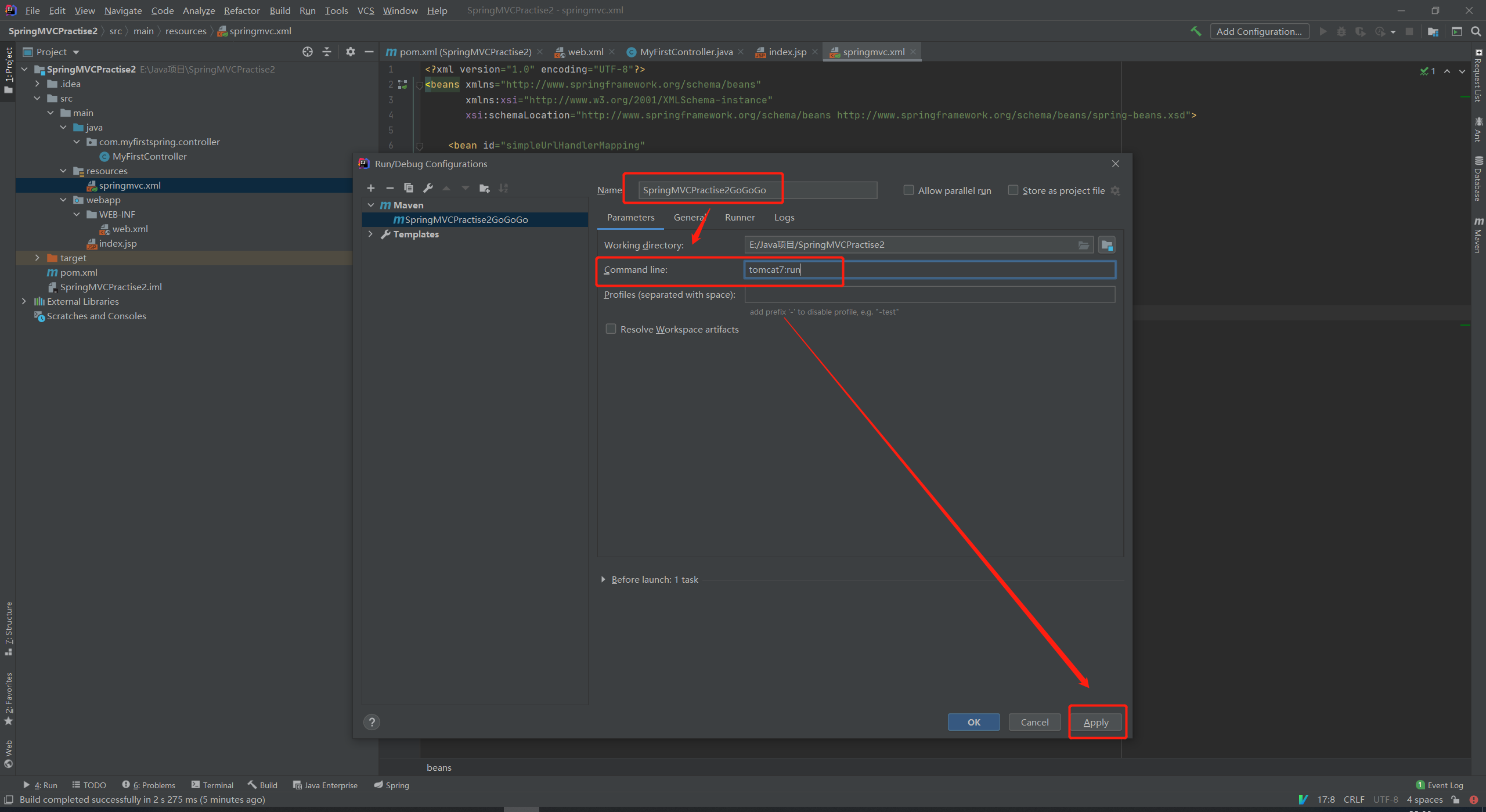Screen dimensions: 1486x812
Task: Toggle Resolve Workspace artifacts checkbox
Action: [611, 329]
